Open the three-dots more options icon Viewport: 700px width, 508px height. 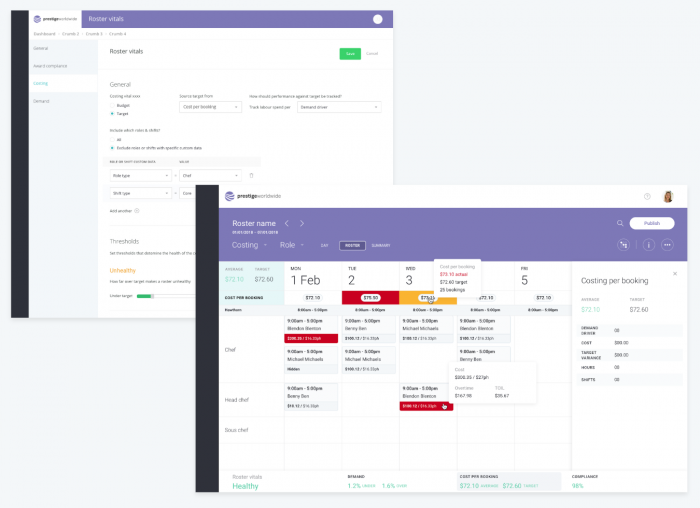coord(667,245)
